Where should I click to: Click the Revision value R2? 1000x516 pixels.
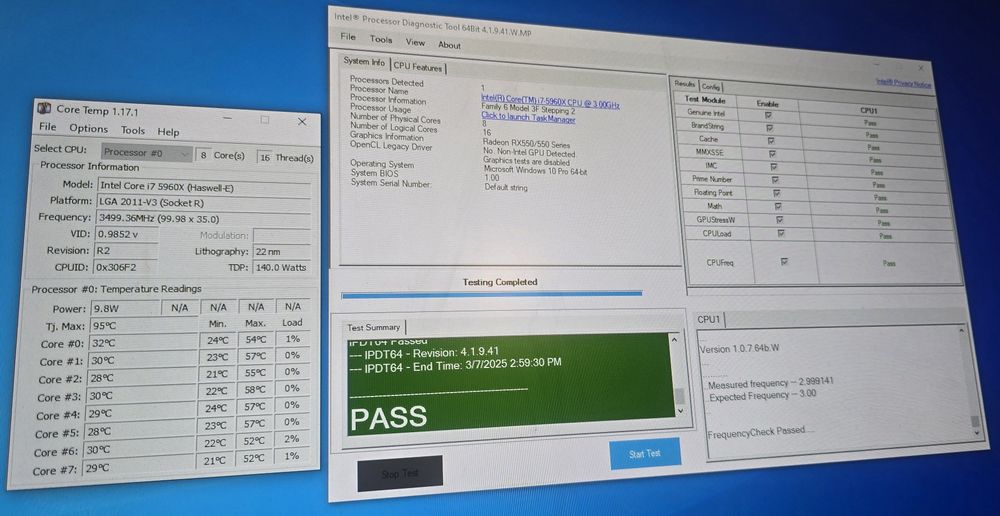[126, 250]
